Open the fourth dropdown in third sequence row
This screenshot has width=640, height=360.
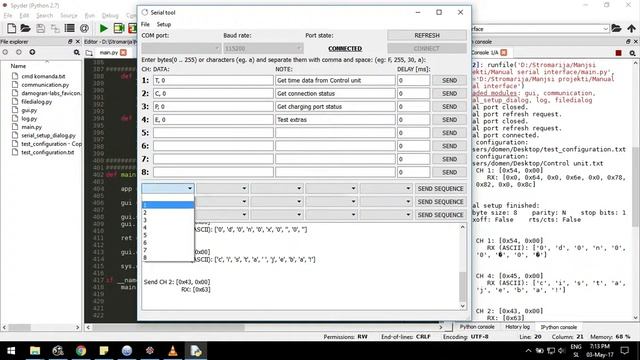(332, 215)
